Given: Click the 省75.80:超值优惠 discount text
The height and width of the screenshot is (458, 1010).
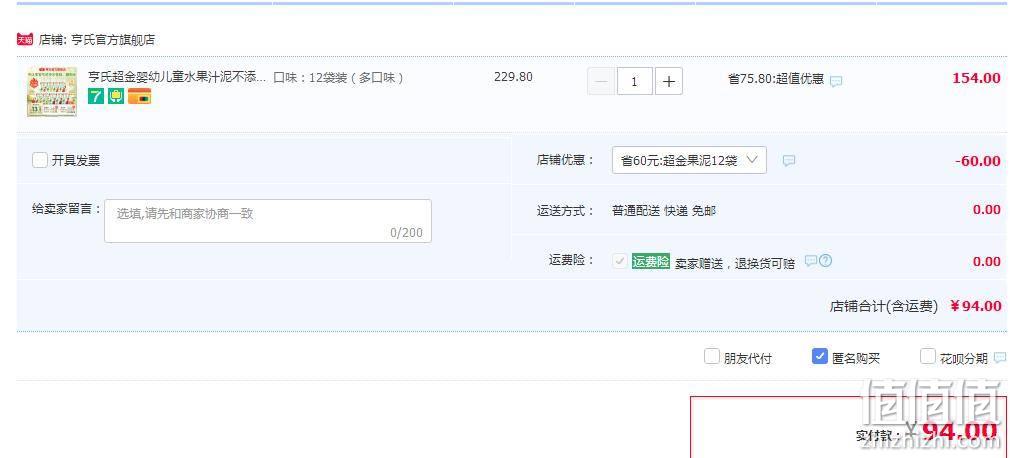Looking at the screenshot, I should click(x=776, y=79).
